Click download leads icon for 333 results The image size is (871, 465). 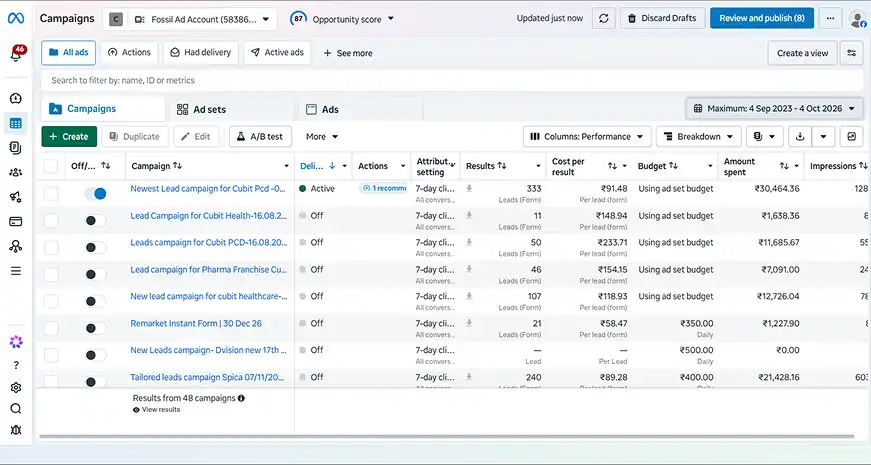pos(469,188)
